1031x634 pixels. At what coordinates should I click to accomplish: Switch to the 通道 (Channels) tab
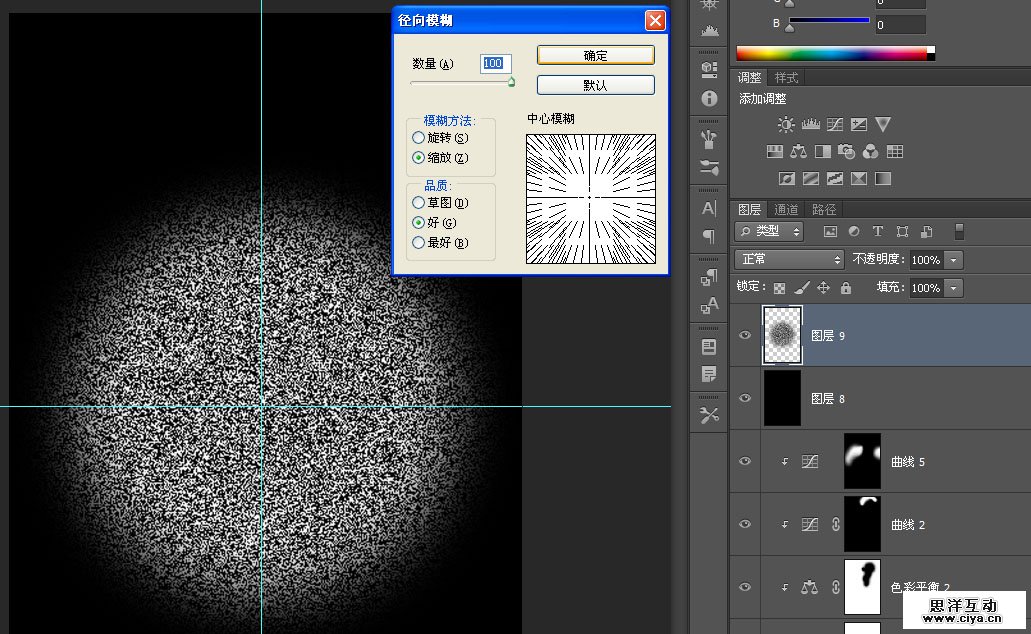[787, 210]
